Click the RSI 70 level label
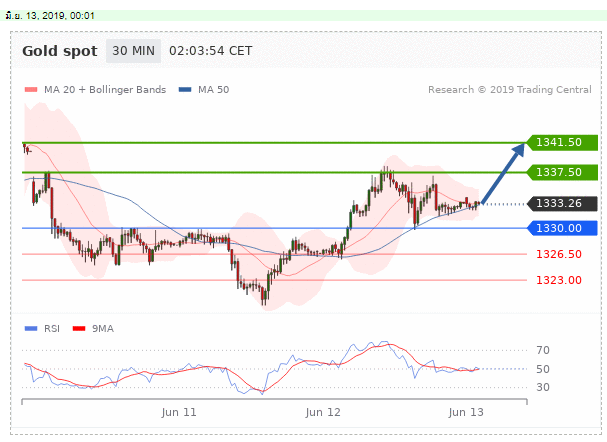This screenshot has height=442, width=607. (x=543, y=350)
